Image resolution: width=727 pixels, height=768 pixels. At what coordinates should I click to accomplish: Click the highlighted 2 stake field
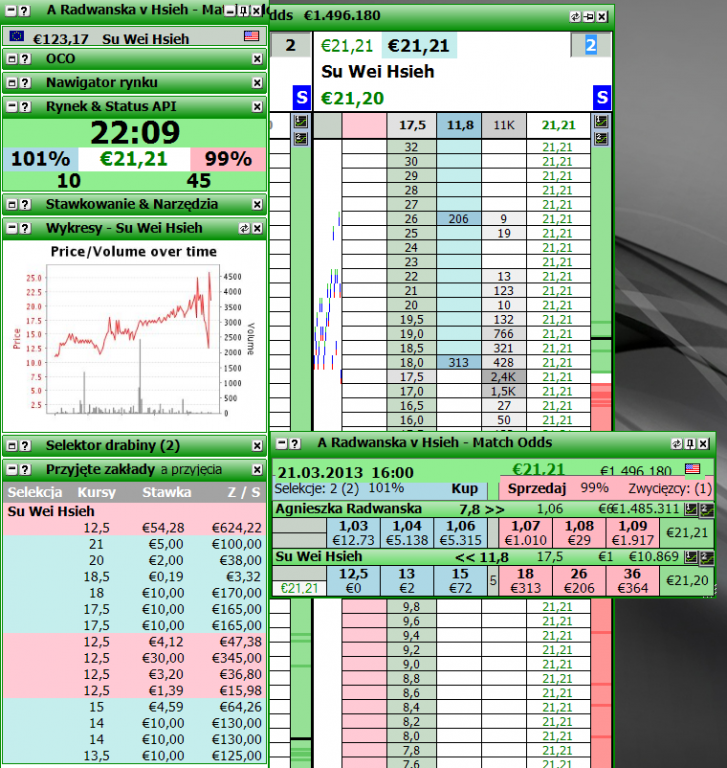591,45
